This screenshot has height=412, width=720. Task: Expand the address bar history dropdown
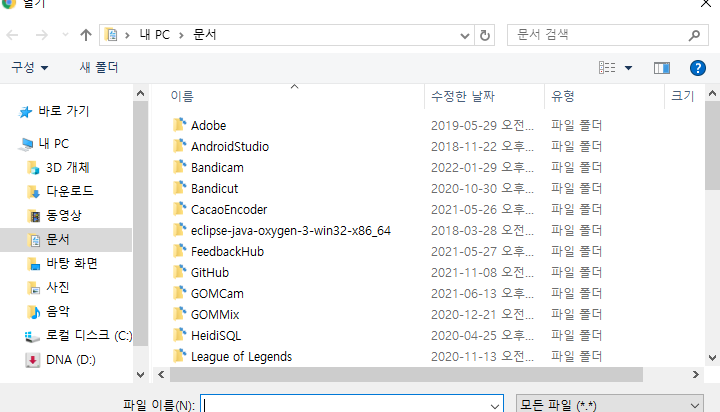tap(465, 35)
